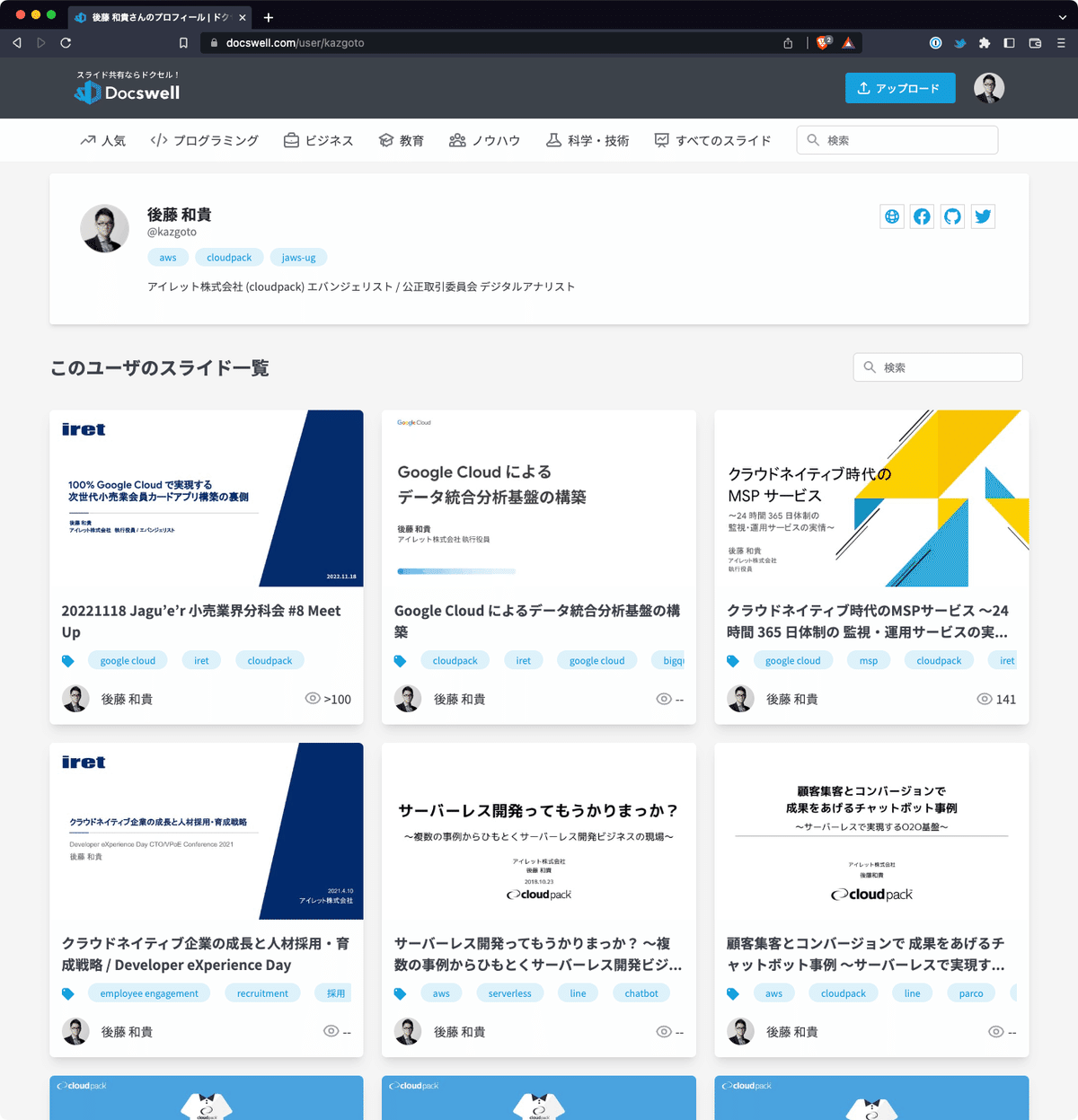Click the address bar URL docswell.com/user/kazgoto
Viewport: 1078px width, 1120px height.
(295, 42)
